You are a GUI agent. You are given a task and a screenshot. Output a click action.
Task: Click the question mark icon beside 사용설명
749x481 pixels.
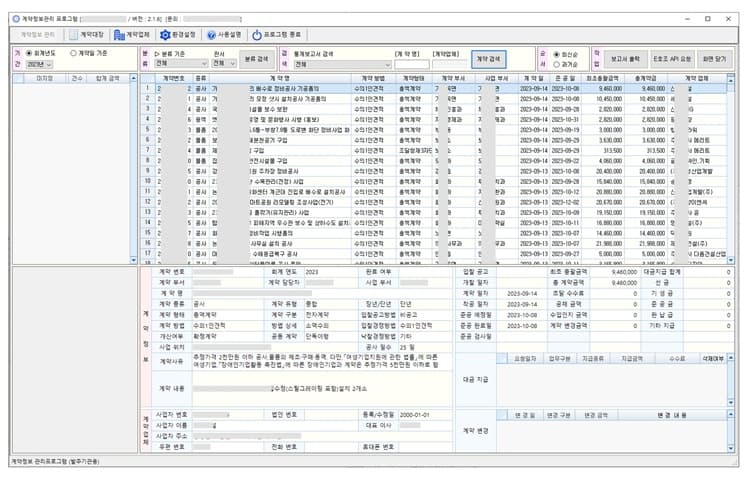(211, 35)
